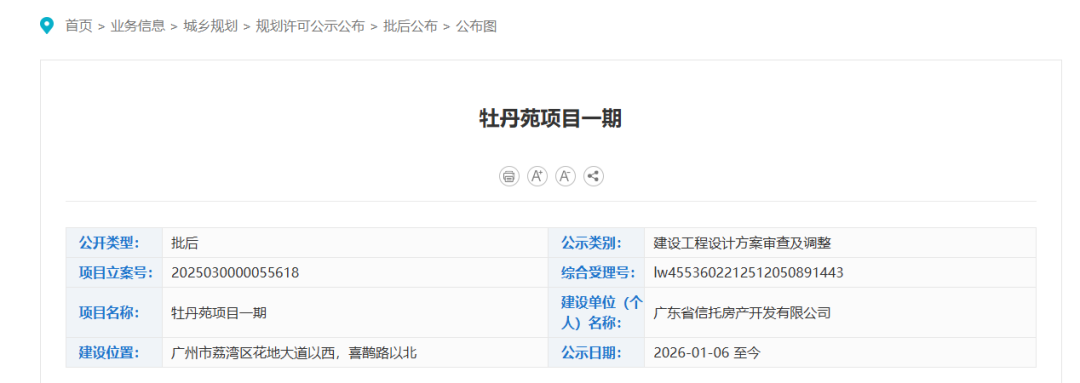This screenshot has height=383, width=1080.
Task: Click the page title 牡丹苑项目一期
Action: 550,118
